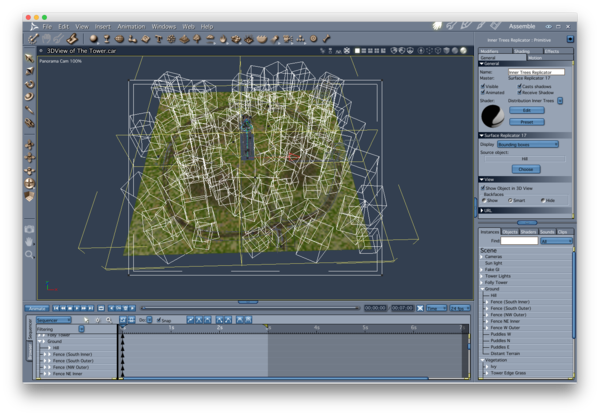600x416 pixels.
Task: Open the Insert menu
Action: [x=103, y=26]
